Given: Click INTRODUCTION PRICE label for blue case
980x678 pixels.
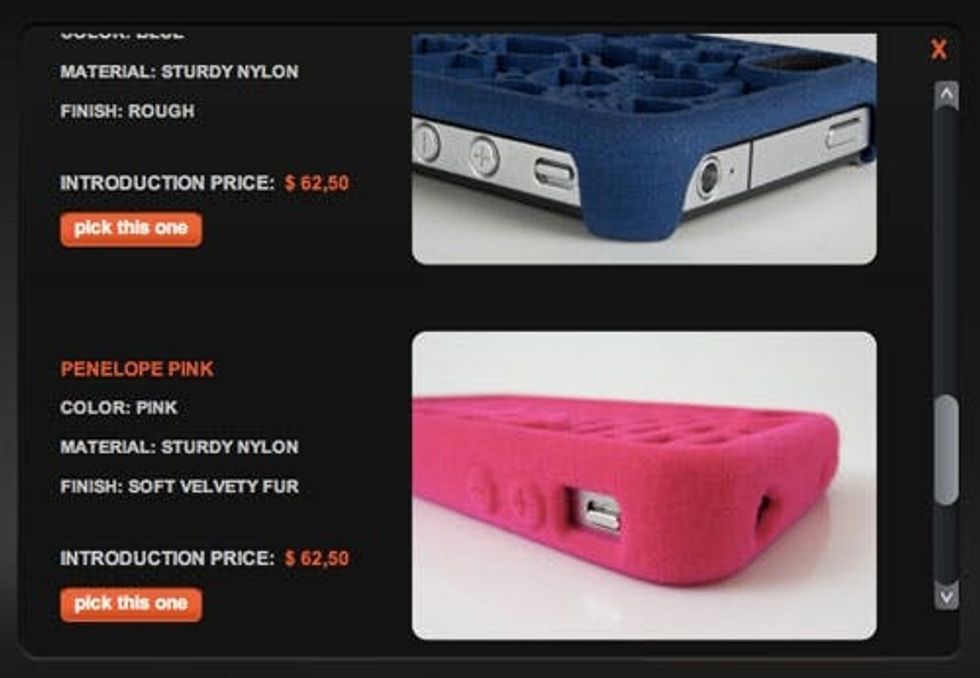Looking at the screenshot, I should click(168, 183).
